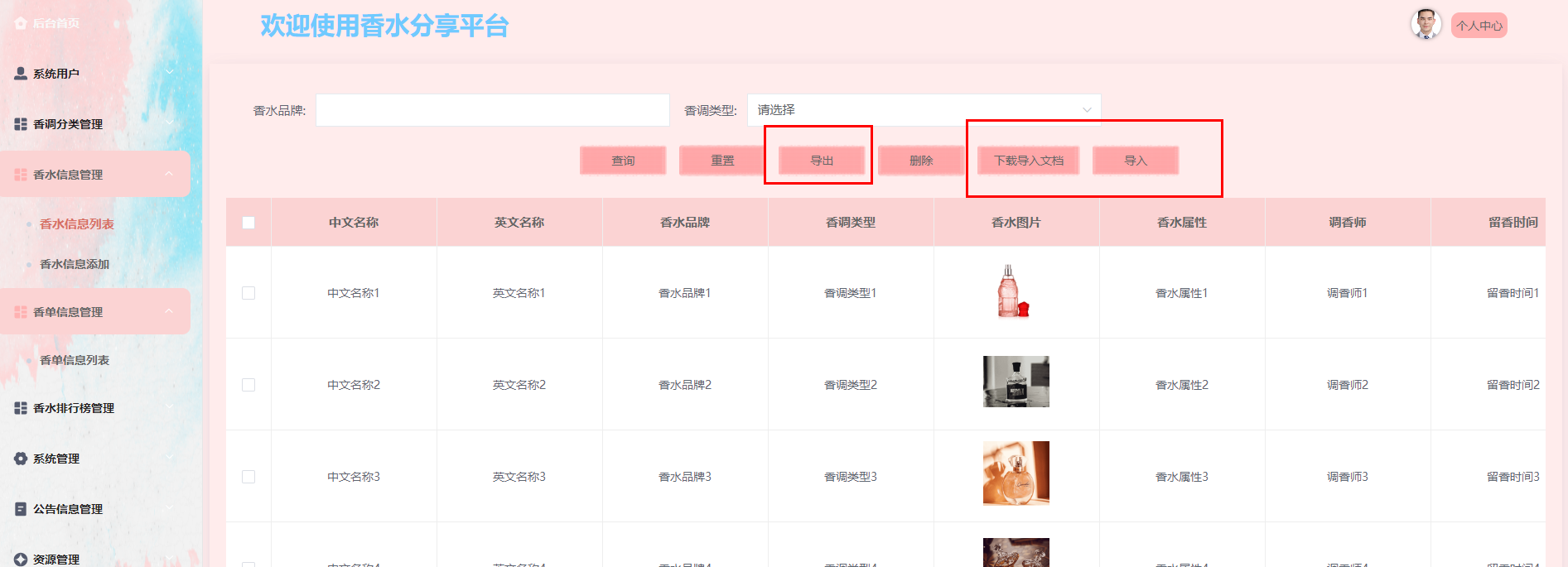Open the 个人中心 button
The width and height of the screenshot is (1568, 567).
1479,26
